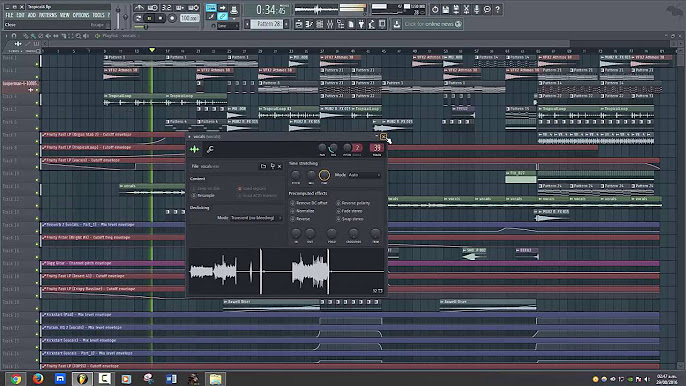Toggle the Reverse precomputed effect
Screen dimensions: 686x386
click(x=300, y=219)
